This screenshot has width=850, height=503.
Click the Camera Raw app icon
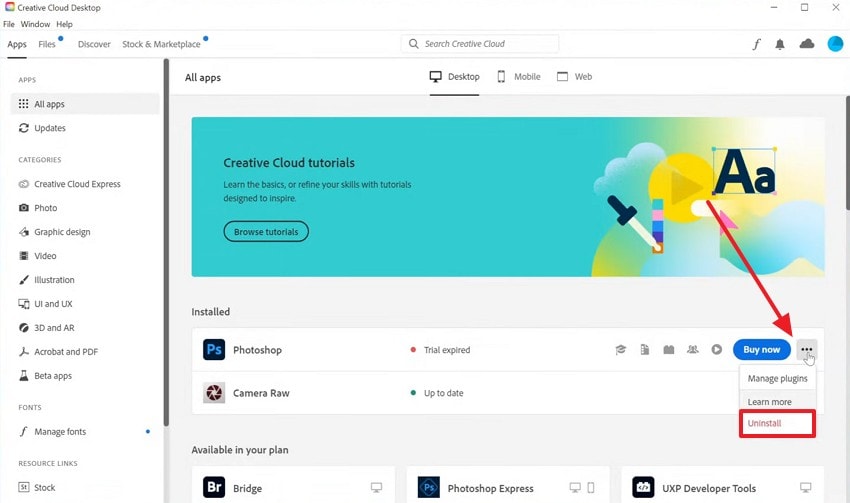click(x=214, y=392)
